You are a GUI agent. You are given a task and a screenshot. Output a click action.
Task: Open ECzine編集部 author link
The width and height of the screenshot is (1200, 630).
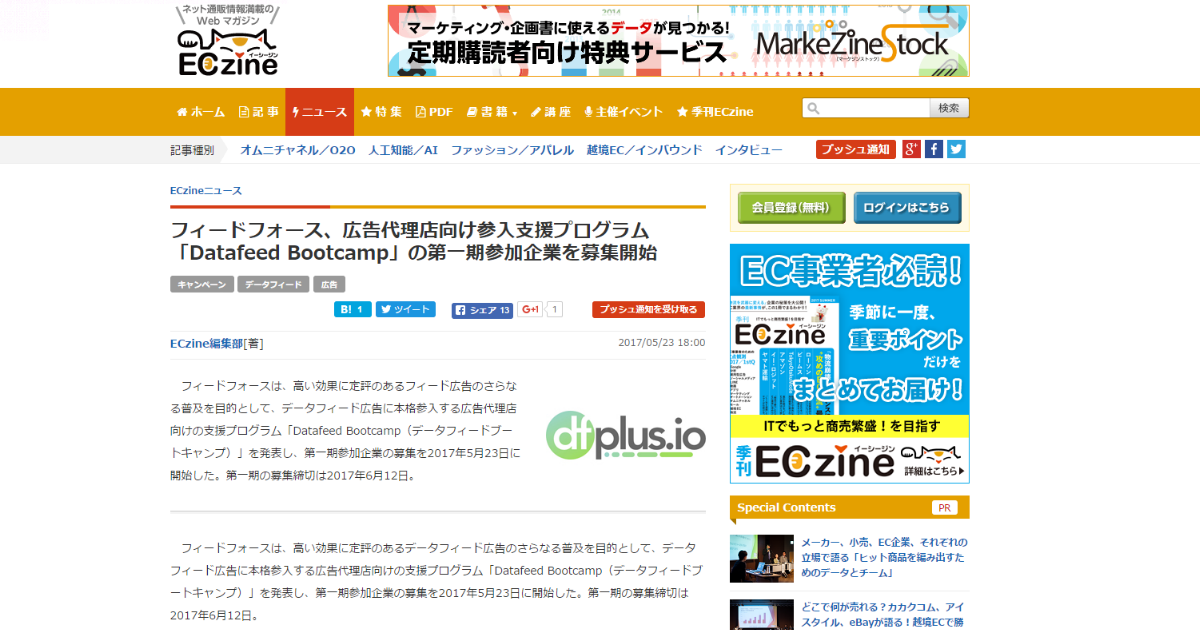[x=207, y=343]
